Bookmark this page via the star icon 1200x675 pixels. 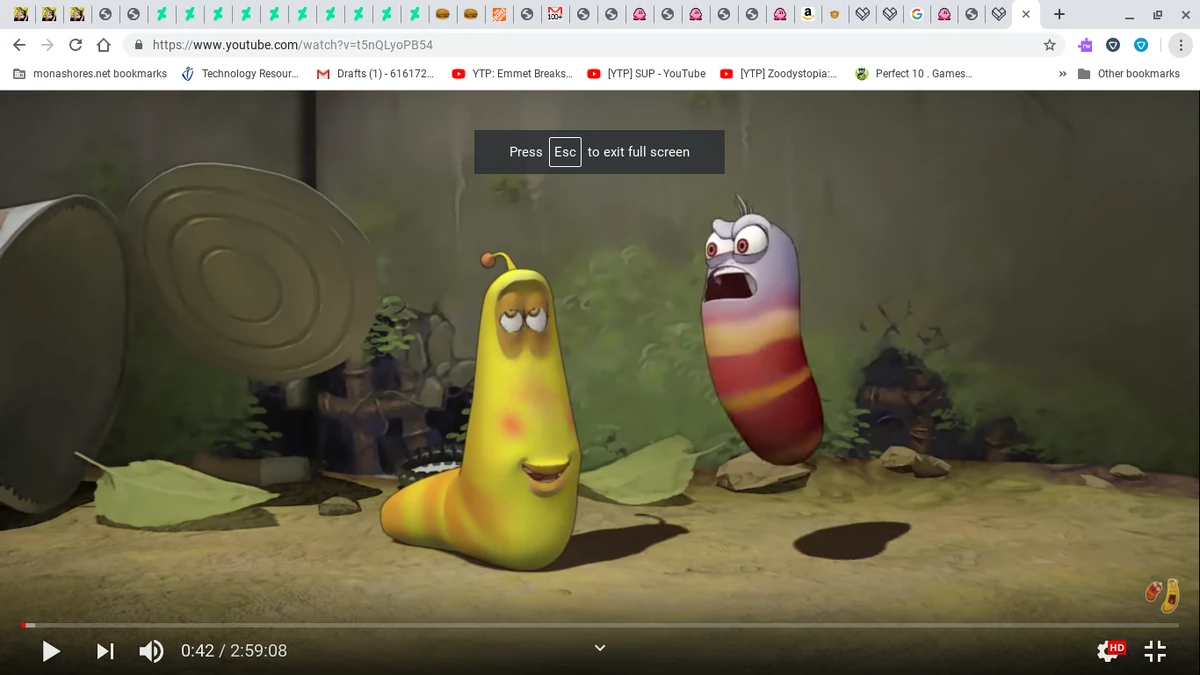(x=1049, y=45)
